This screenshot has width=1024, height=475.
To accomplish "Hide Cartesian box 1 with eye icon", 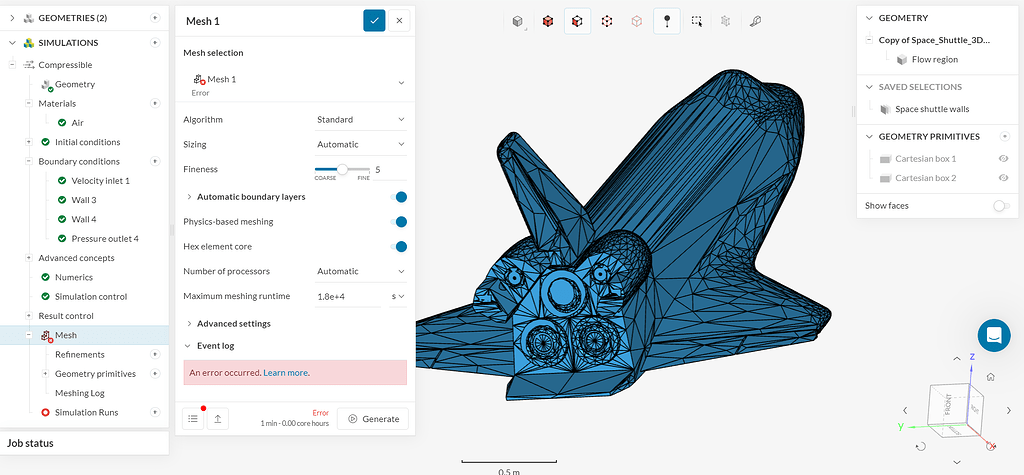I will pos(1004,159).
